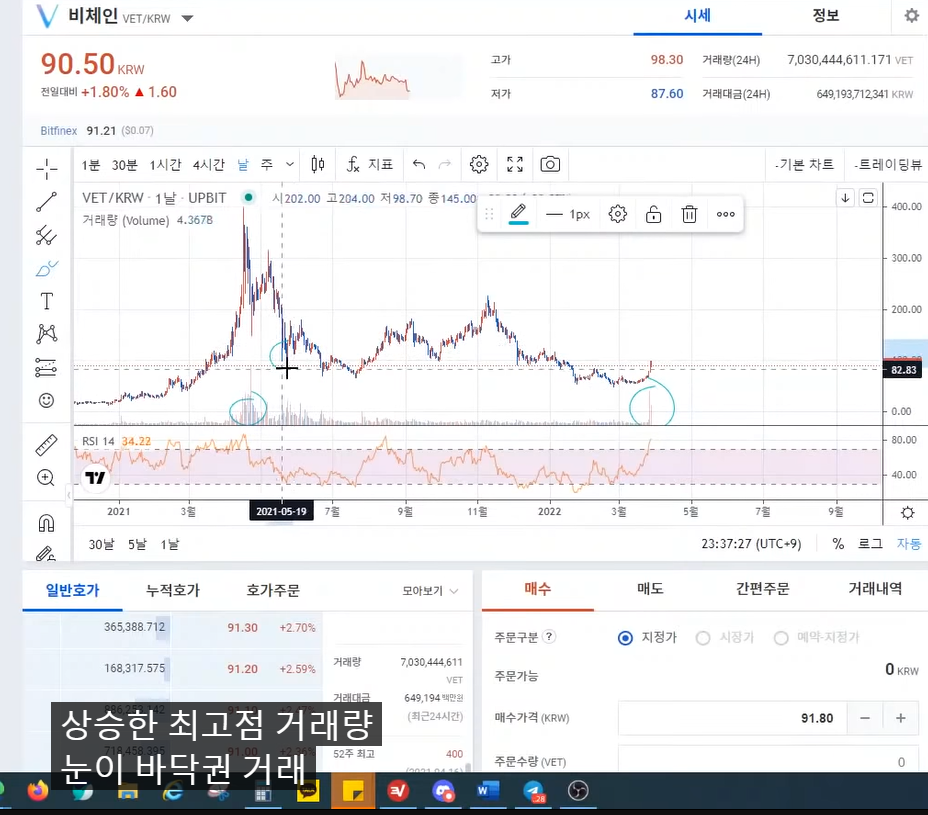The width and height of the screenshot is (928, 815).
Task: Select the weekly 주 interval
Action: [267, 165]
